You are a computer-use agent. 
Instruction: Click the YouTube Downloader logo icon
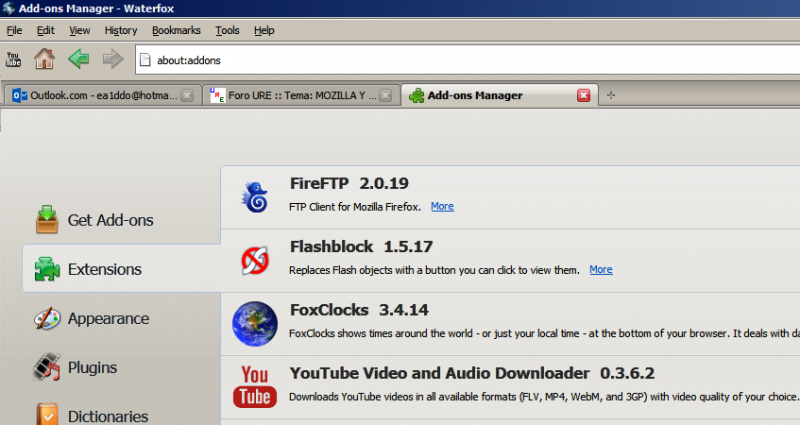[x=255, y=386]
